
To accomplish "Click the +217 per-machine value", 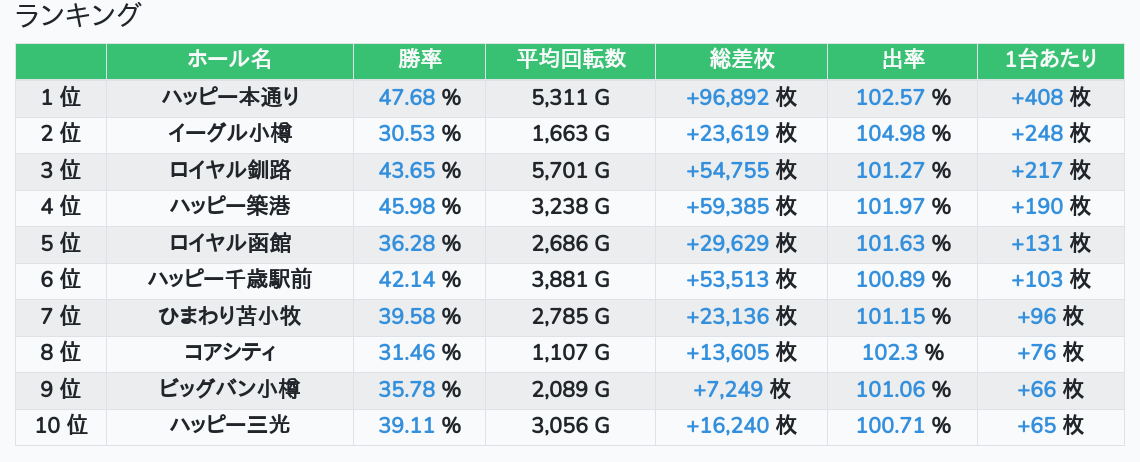I will pyautogui.click(x=1037, y=170).
